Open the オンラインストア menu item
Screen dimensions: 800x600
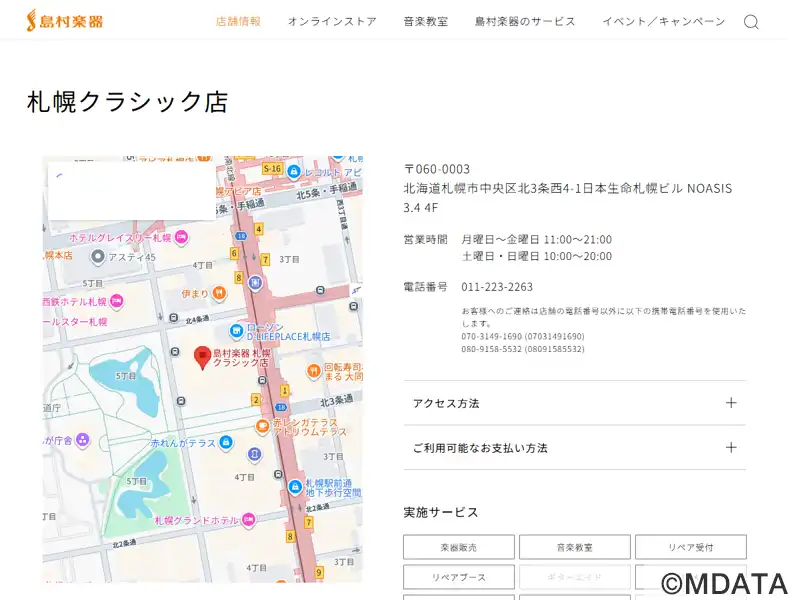[x=332, y=21]
